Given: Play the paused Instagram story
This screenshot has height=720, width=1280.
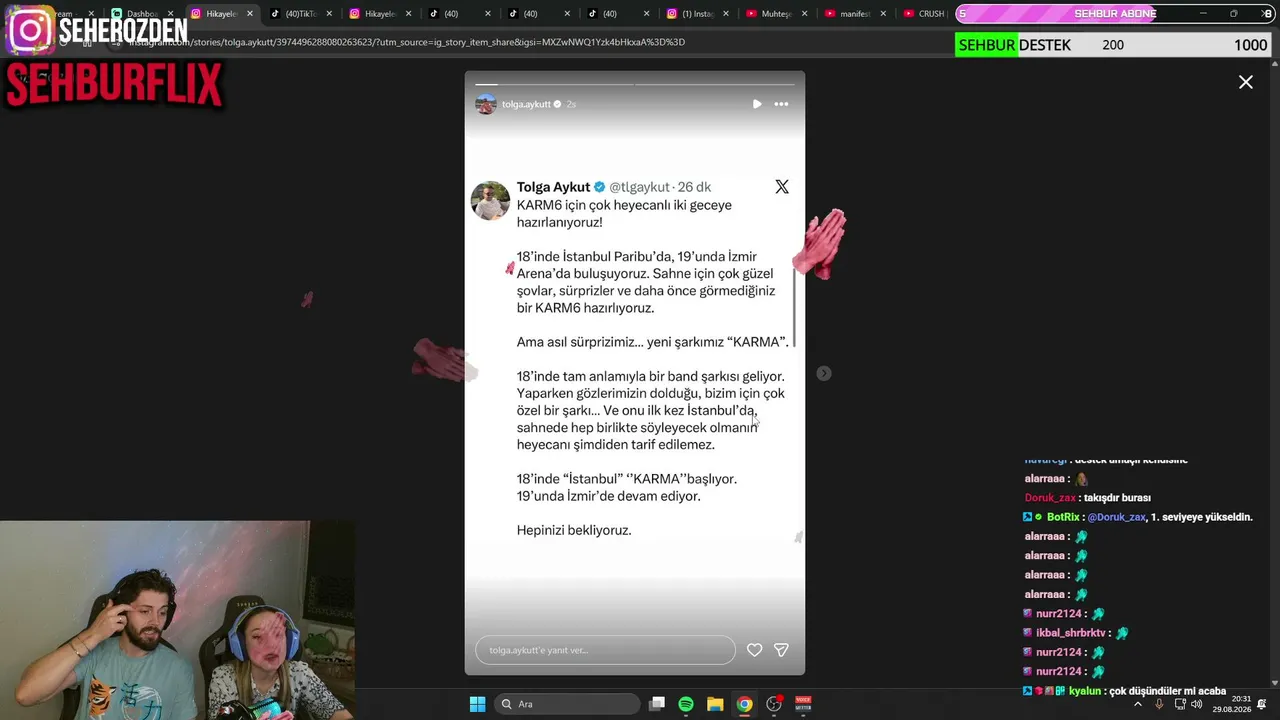Looking at the screenshot, I should click(757, 104).
